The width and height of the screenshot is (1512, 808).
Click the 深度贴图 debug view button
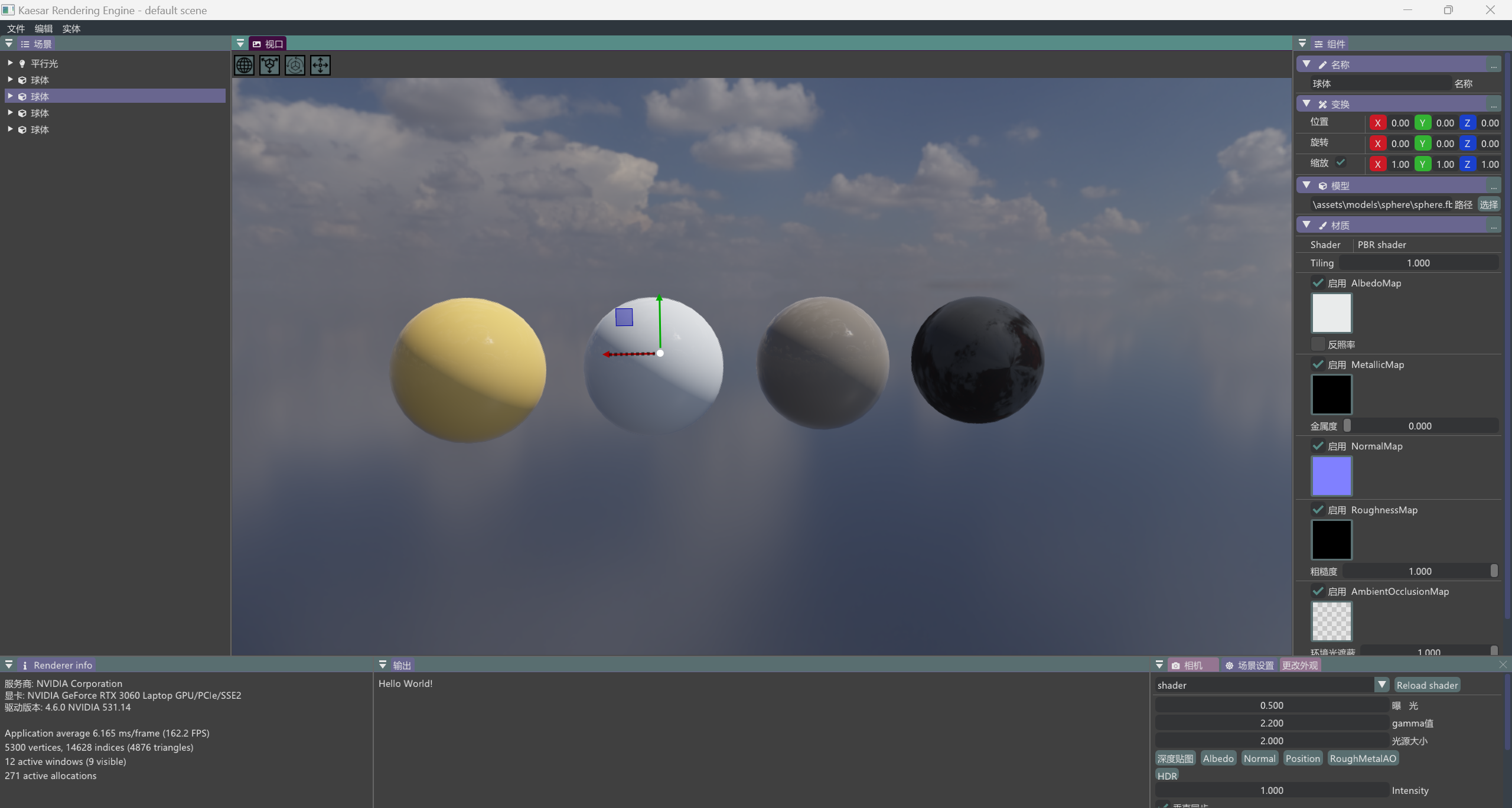1175,758
